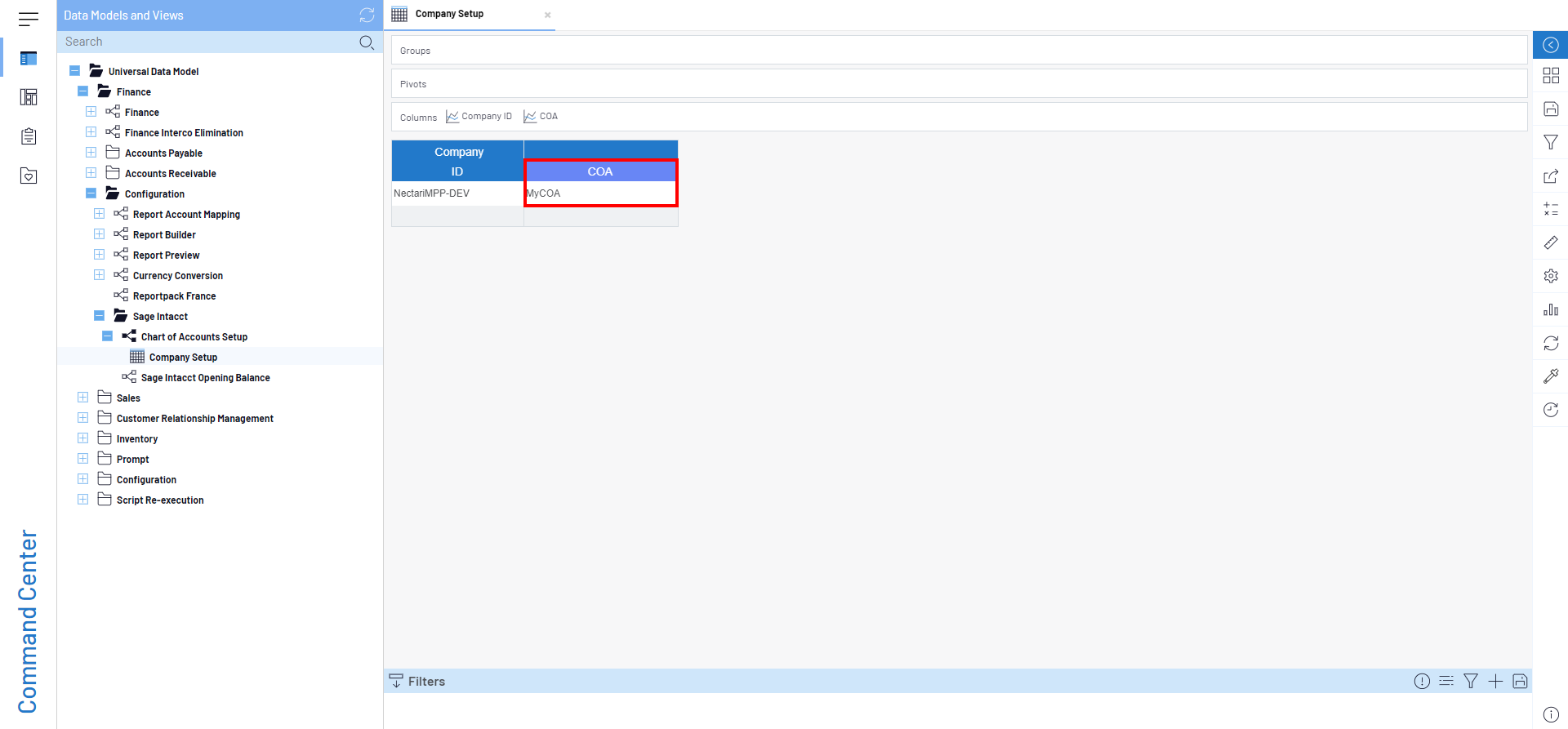The height and width of the screenshot is (729, 1568).
Task: Click the save icon in right toolbar
Action: [1550, 109]
